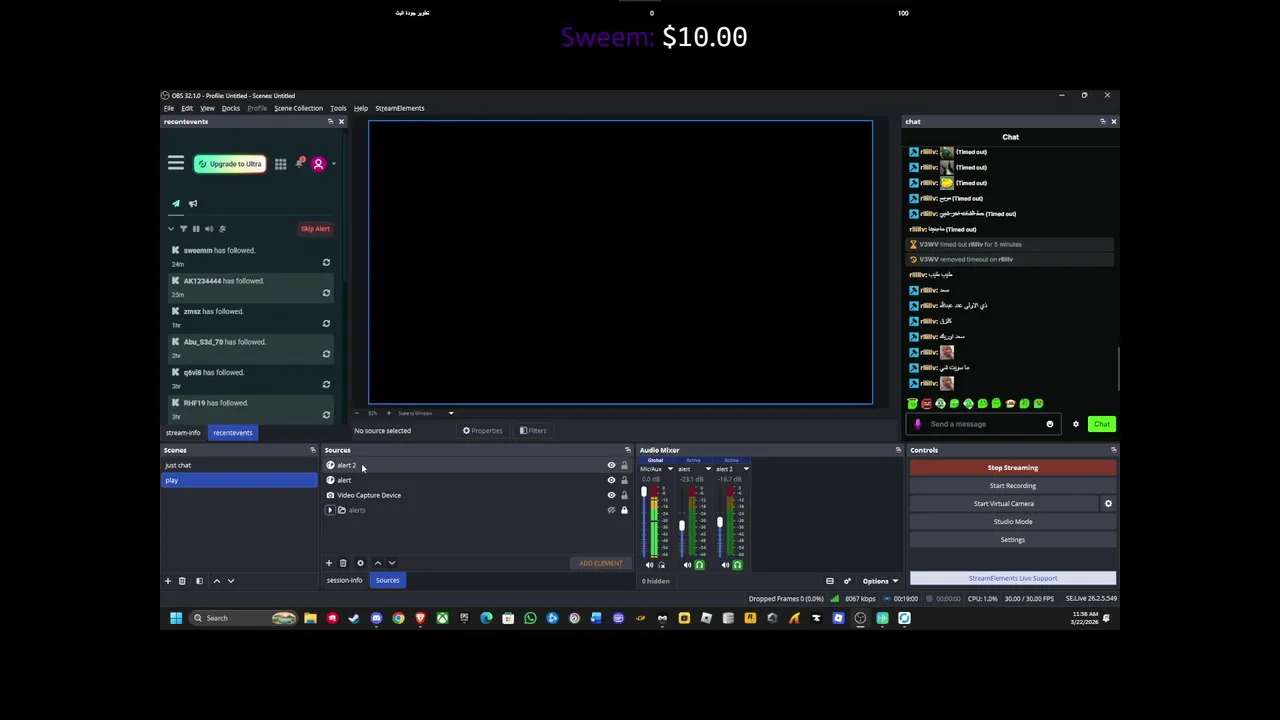Collapse the activity feed chevron

click(170, 229)
